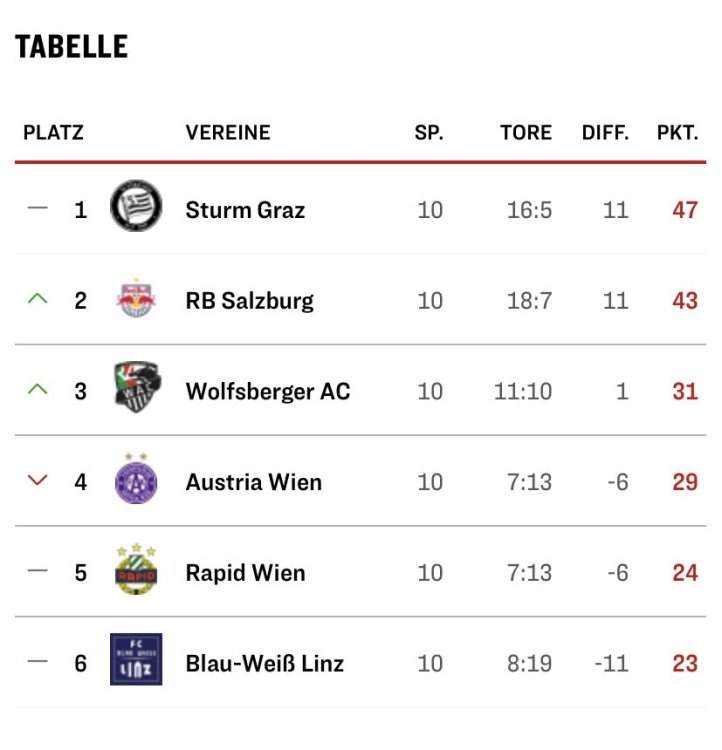The height and width of the screenshot is (750, 722).
Task: Click the Blau-Weiß Linz club logo
Action: (x=136, y=660)
